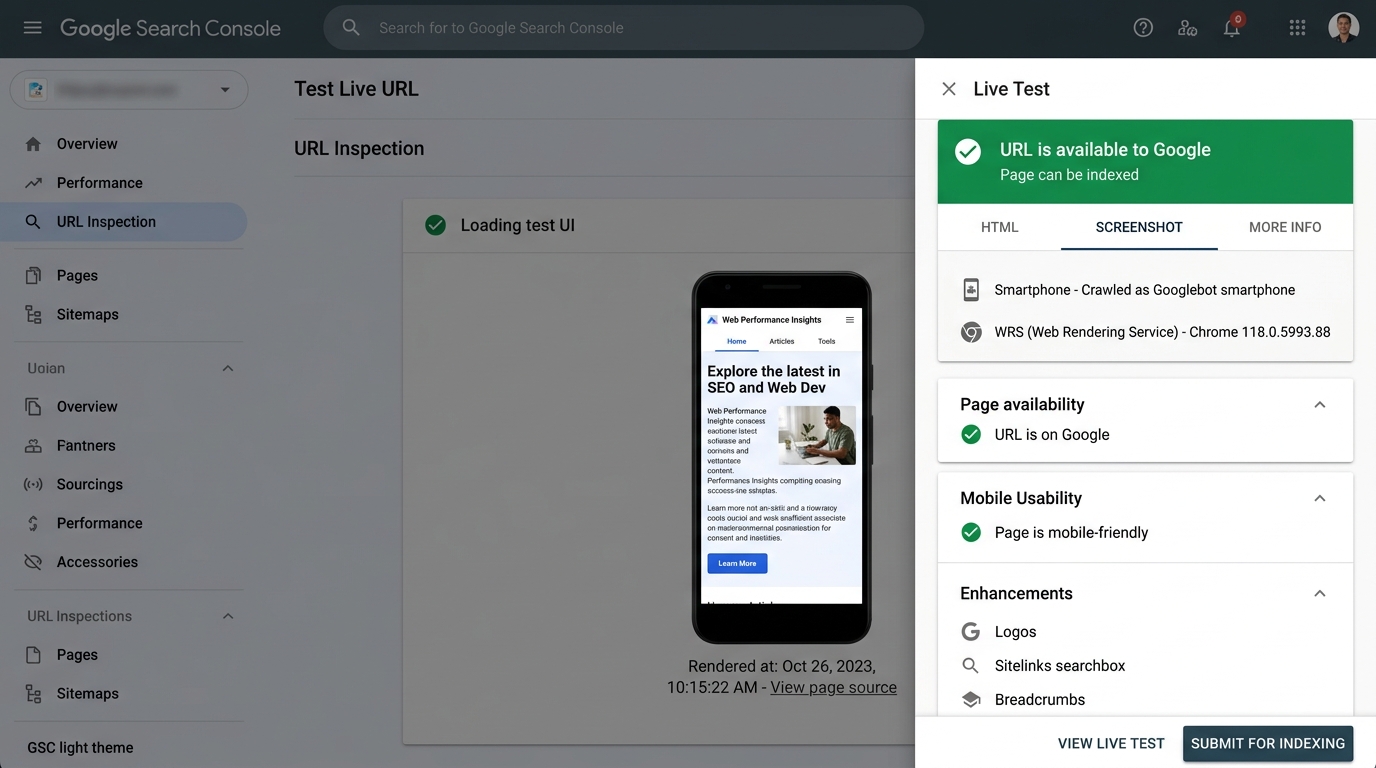This screenshot has height=768, width=1376.
Task: Collapse the Mobile Usability card
Action: coord(1320,499)
